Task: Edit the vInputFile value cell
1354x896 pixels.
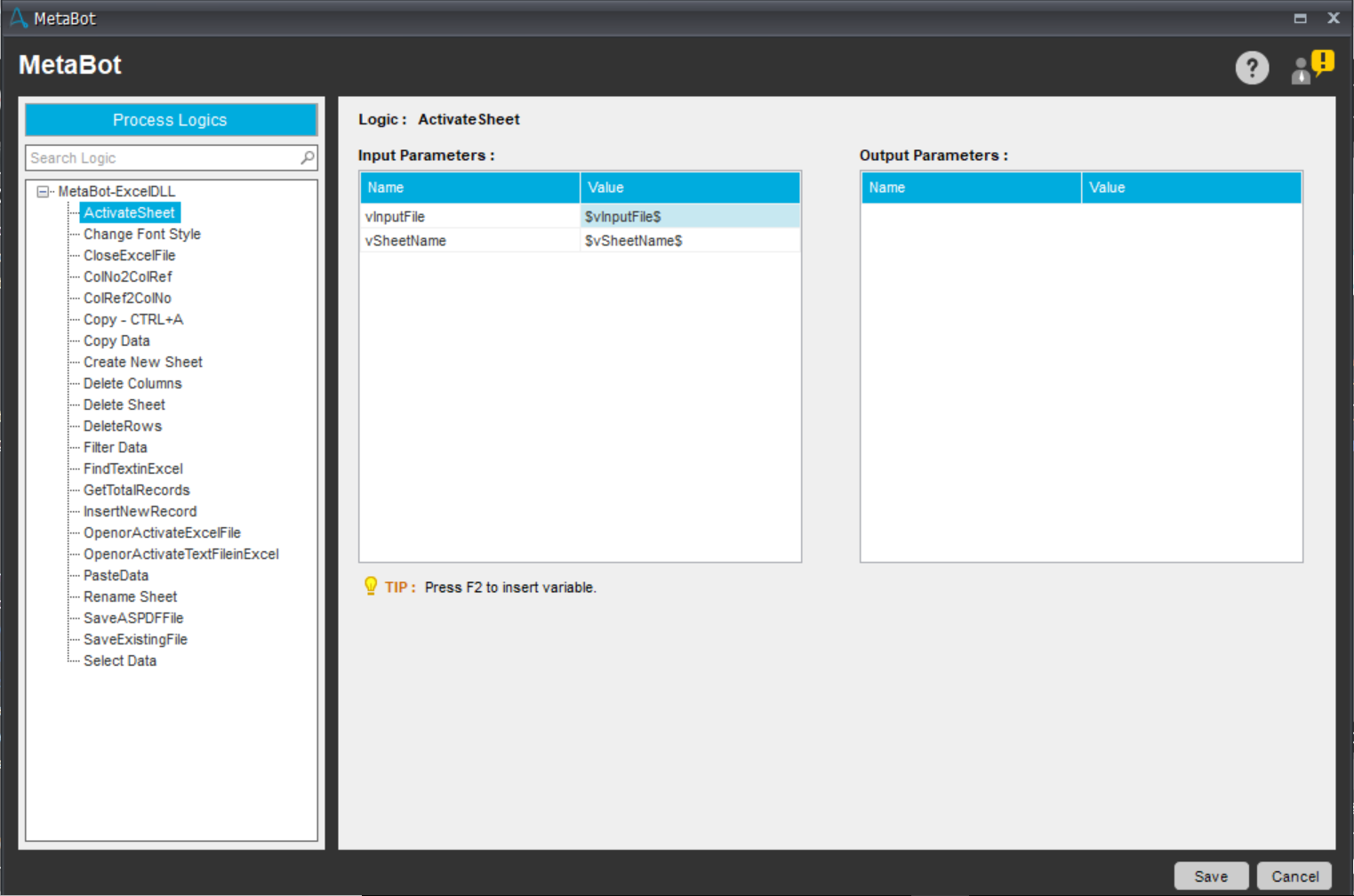Action: point(690,217)
